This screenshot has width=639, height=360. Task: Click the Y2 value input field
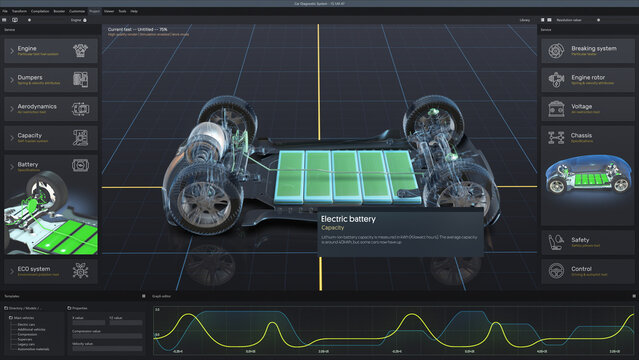[x=126, y=322]
